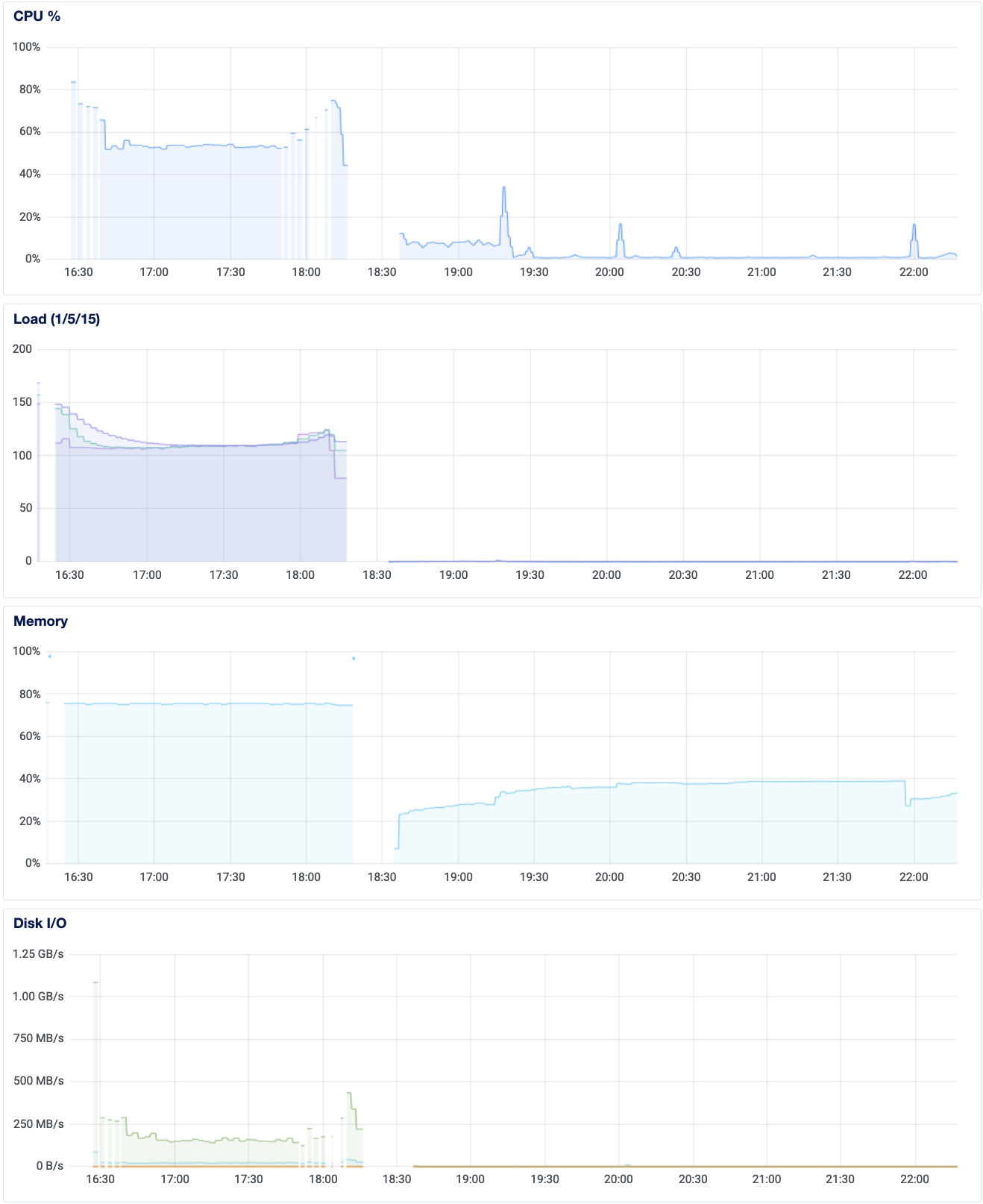Image resolution: width=983 pixels, height=1204 pixels.
Task: Click the 250 MB/s label in Disk I/O chart
Action: click(x=39, y=1124)
